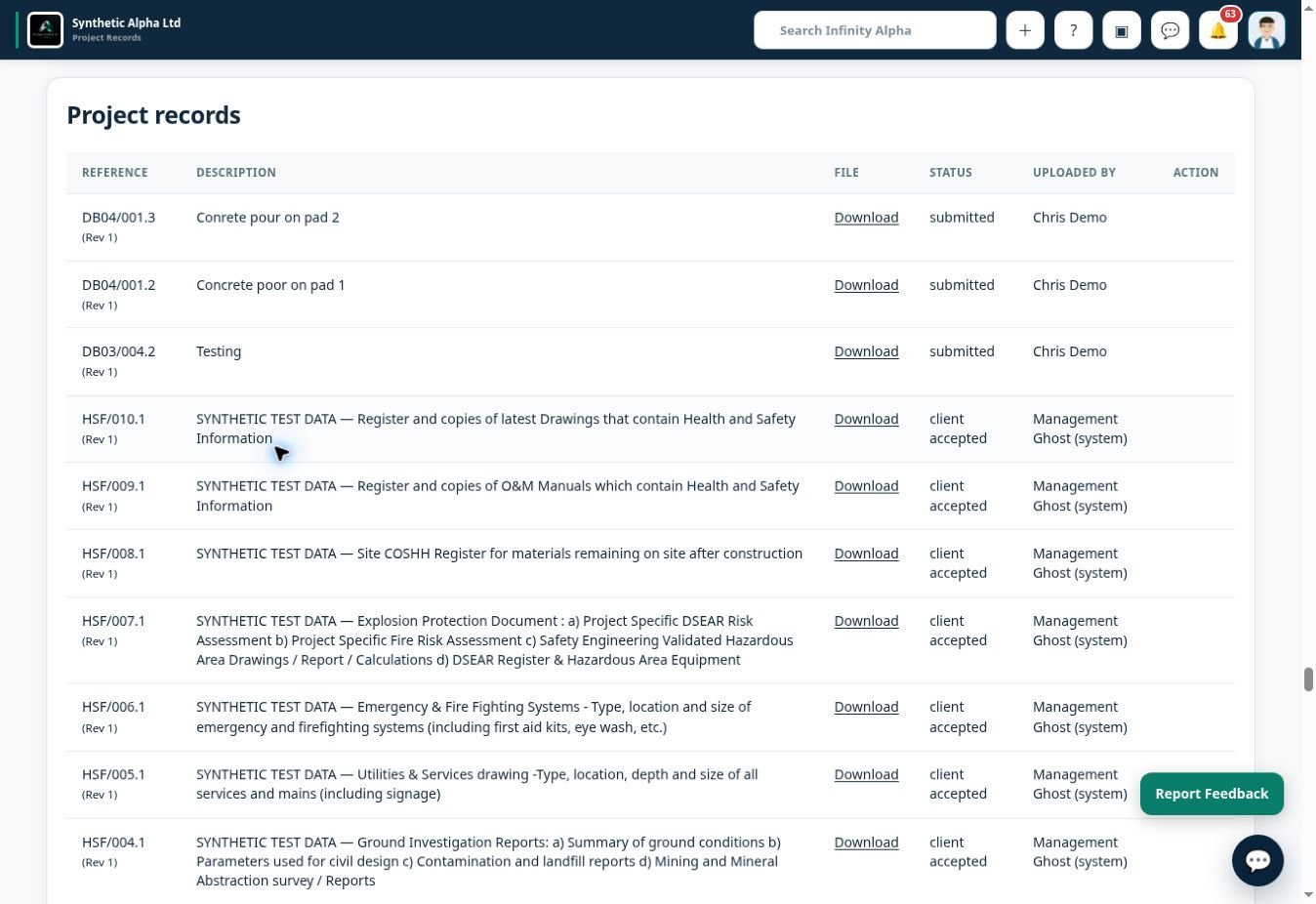Download file for DB03/004.2 Testing record
The width and height of the screenshot is (1316, 904).
(866, 351)
